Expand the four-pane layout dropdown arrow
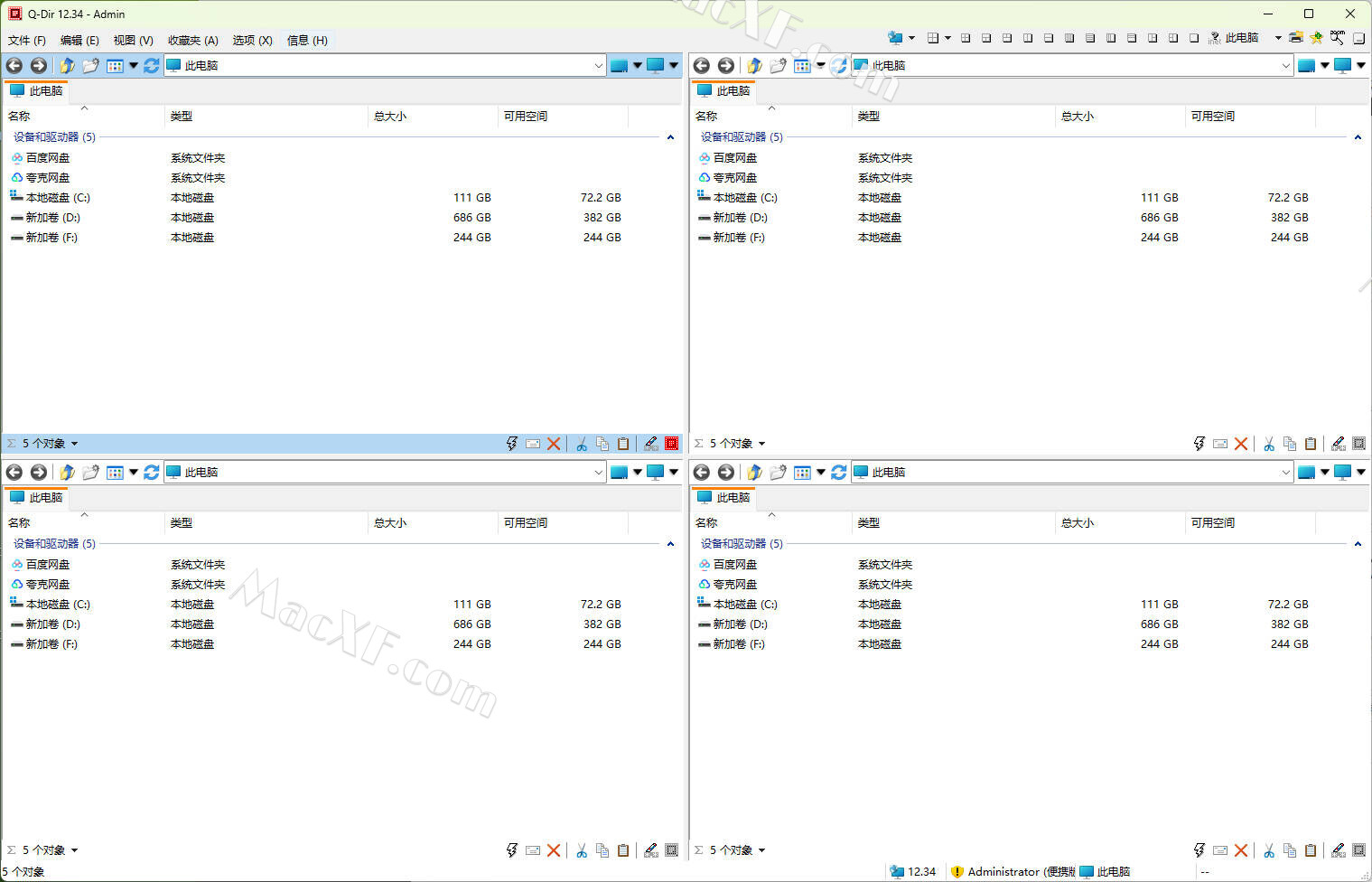This screenshot has height=882, width=1372. tap(947, 38)
